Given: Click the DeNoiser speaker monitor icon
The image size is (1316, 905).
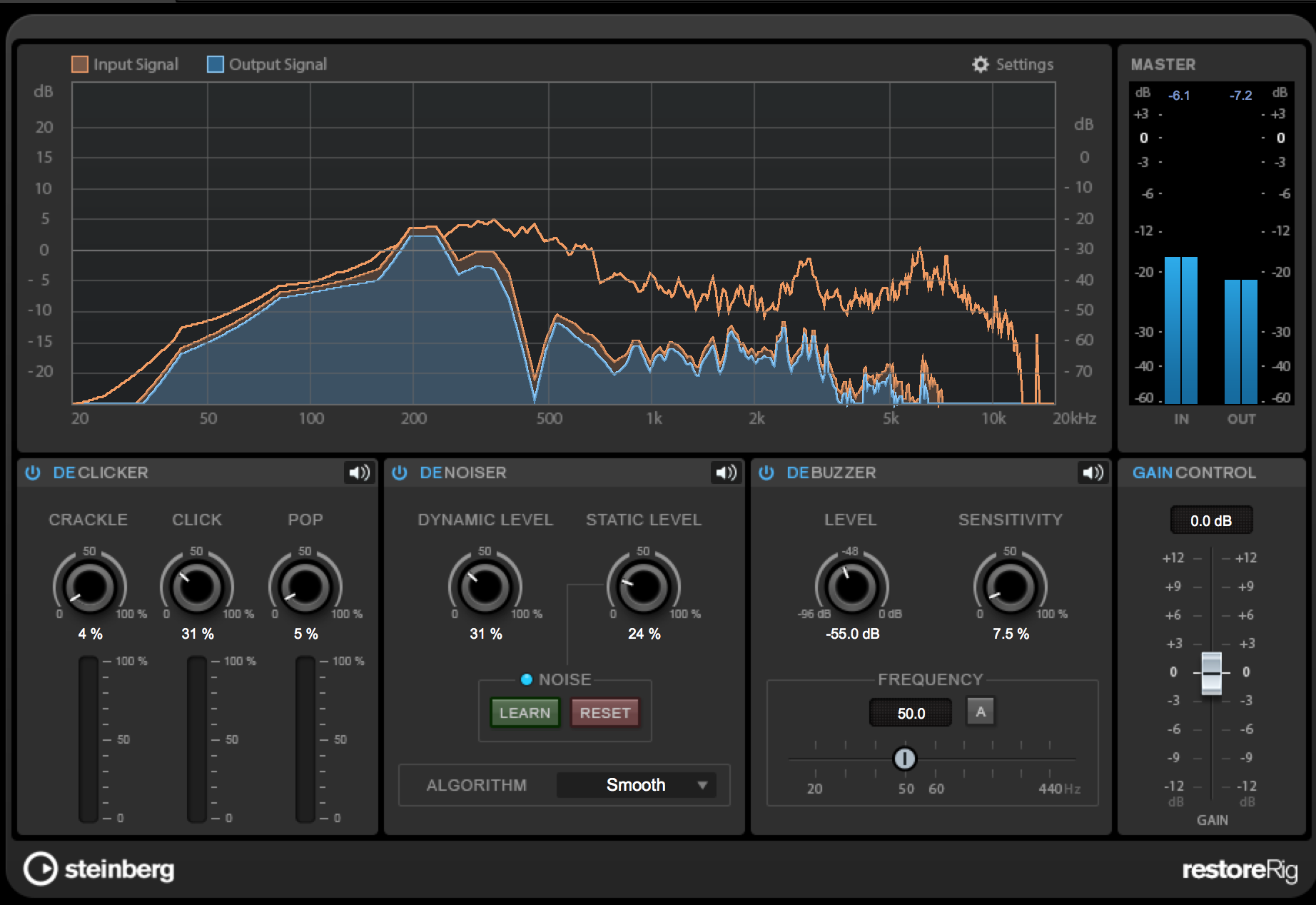Looking at the screenshot, I should point(726,472).
